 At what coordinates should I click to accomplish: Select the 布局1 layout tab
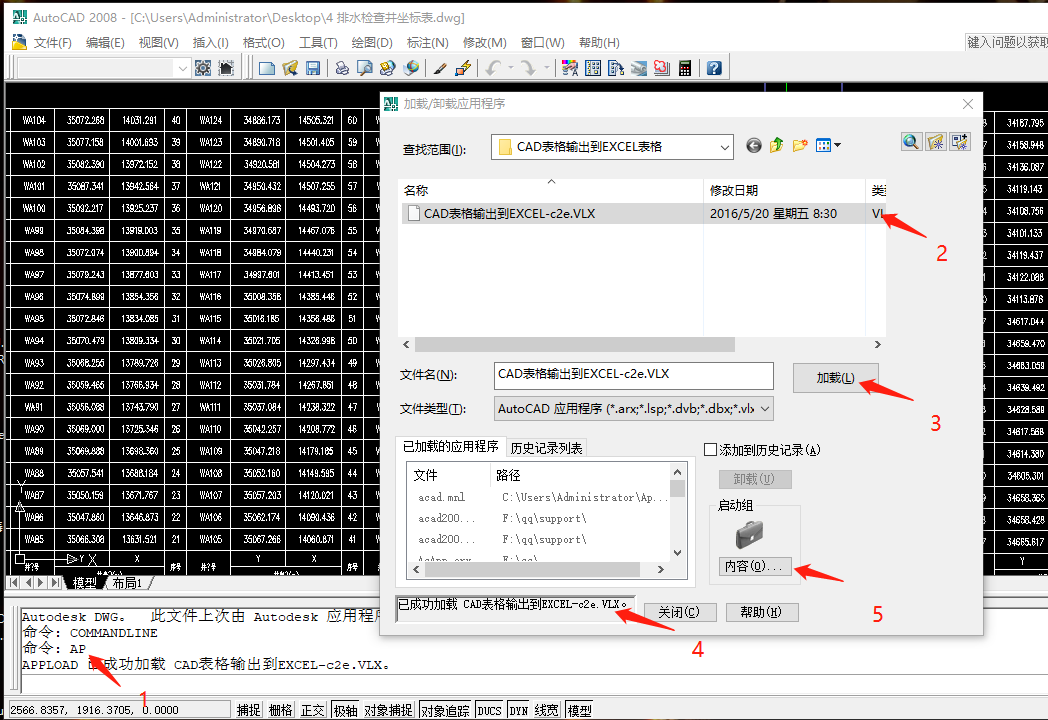pos(128,583)
